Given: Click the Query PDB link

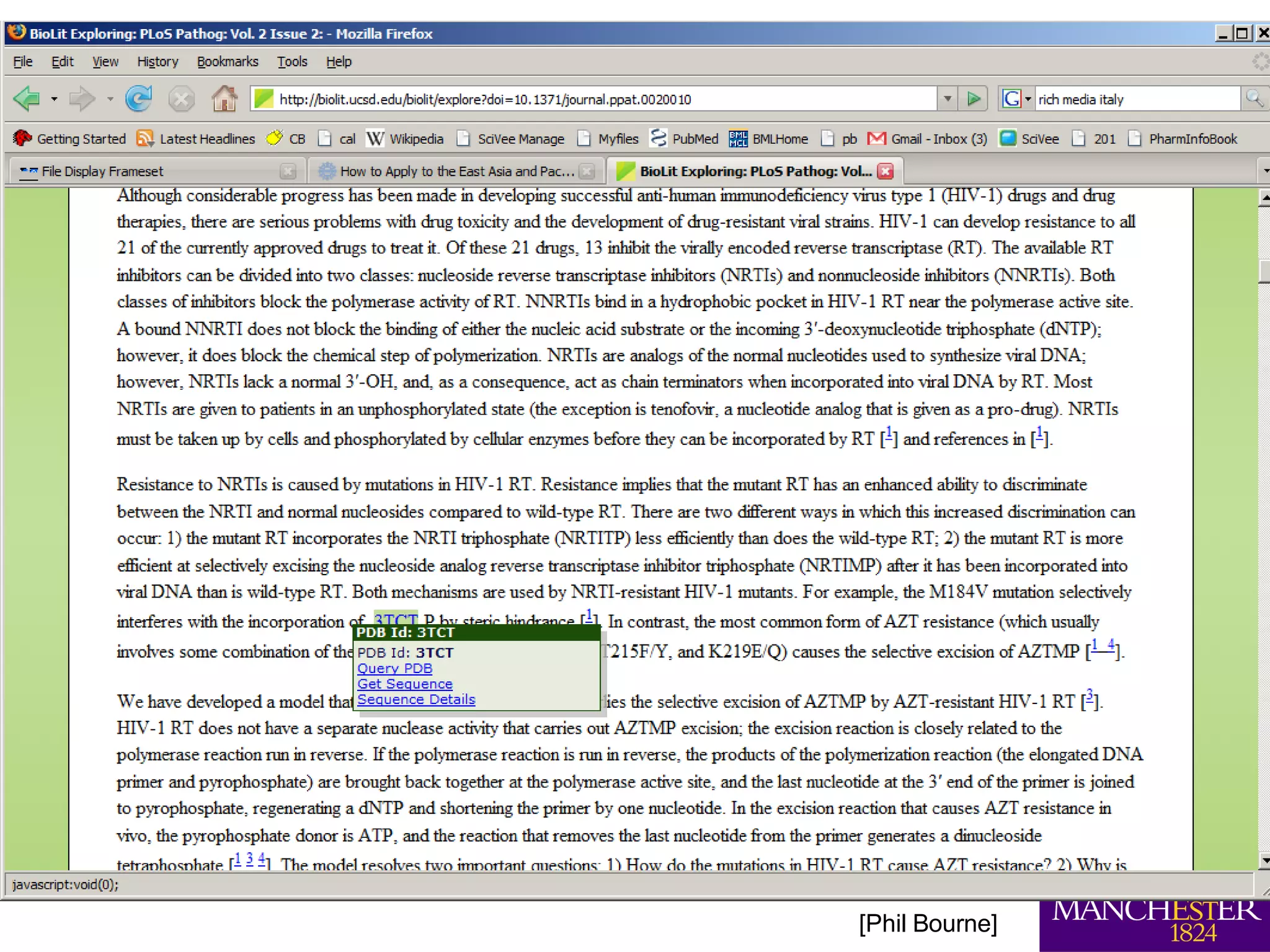Looking at the screenshot, I should tap(394, 668).
